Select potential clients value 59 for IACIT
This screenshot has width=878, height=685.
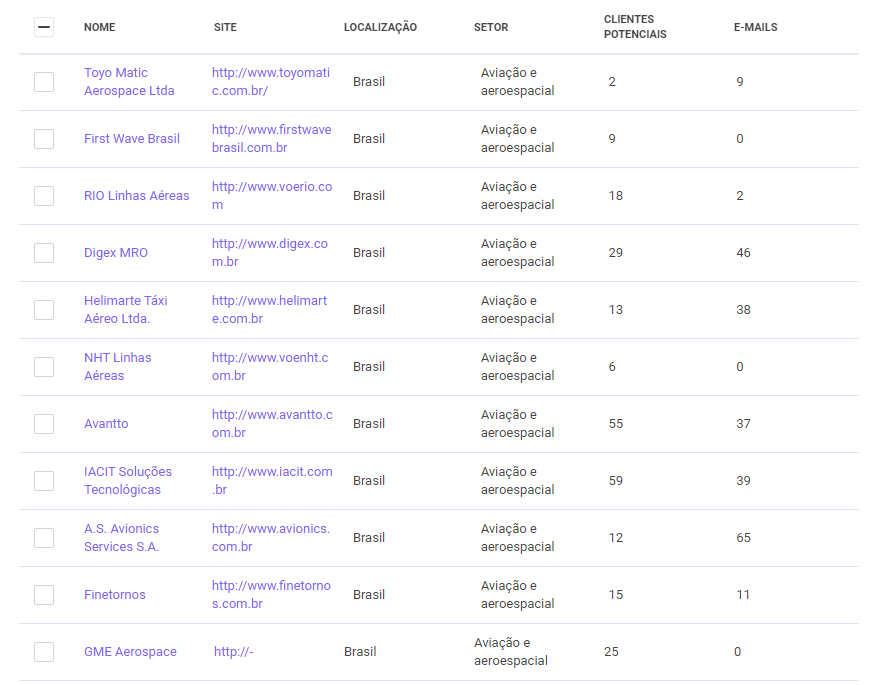click(x=615, y=481)
